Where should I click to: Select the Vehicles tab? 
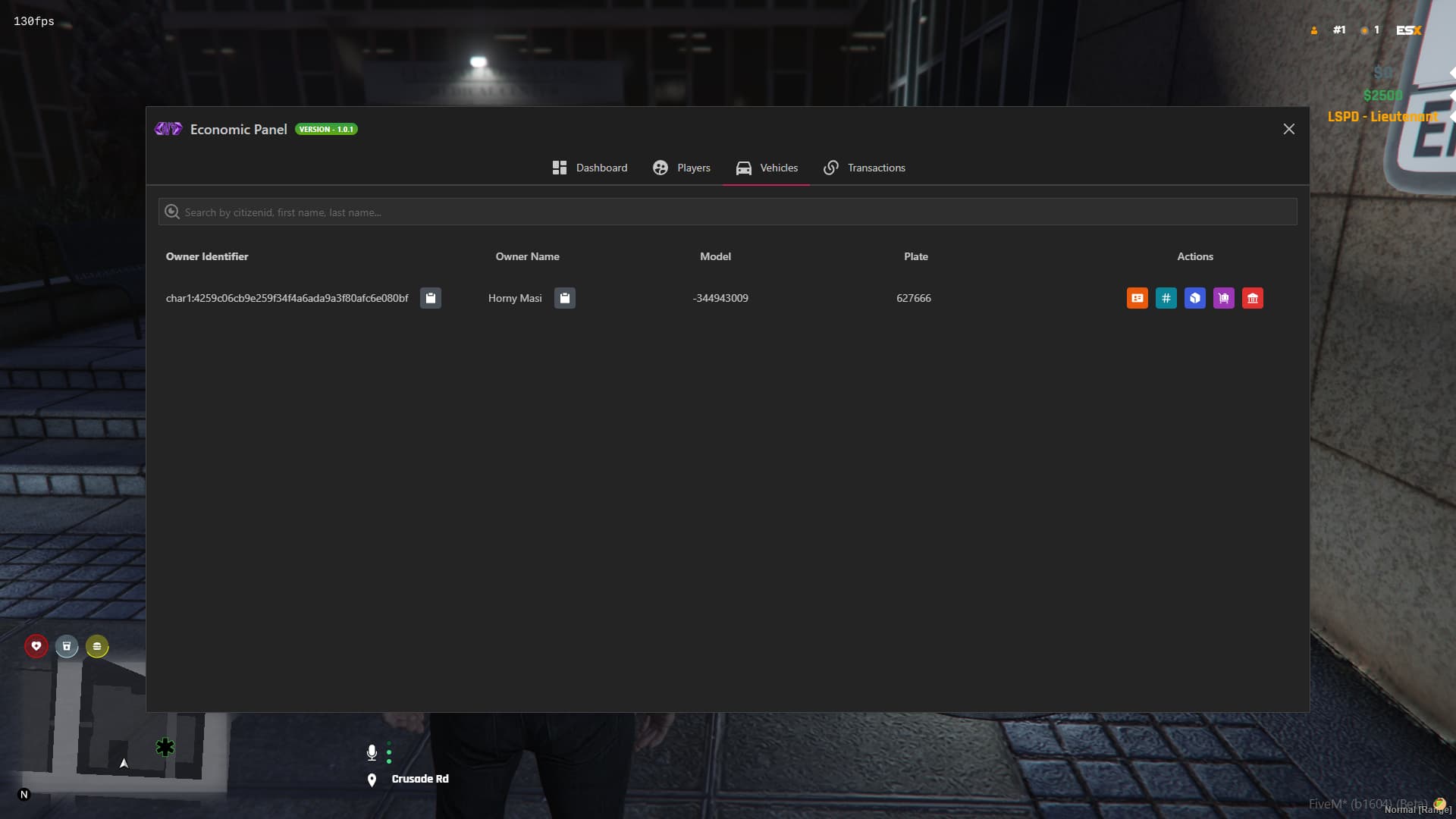[x=767, y=168]
